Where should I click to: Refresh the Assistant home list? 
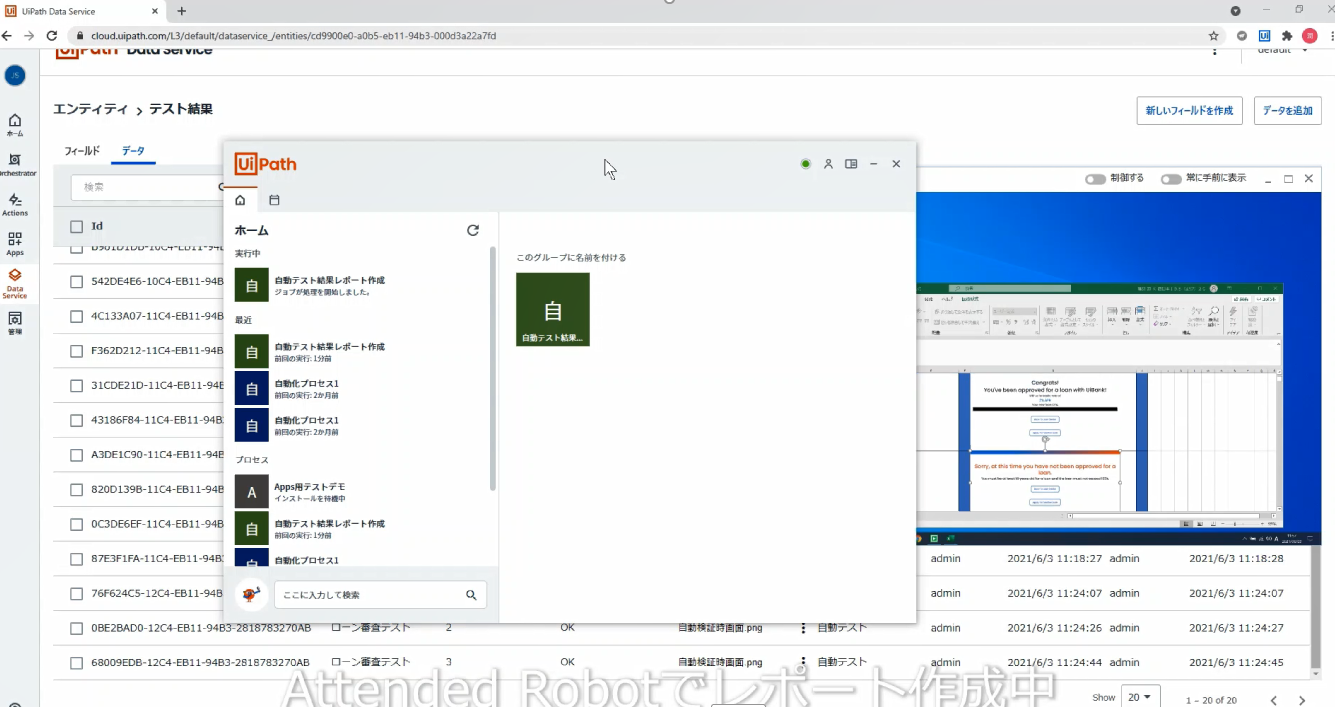click(x=473, y=230)
